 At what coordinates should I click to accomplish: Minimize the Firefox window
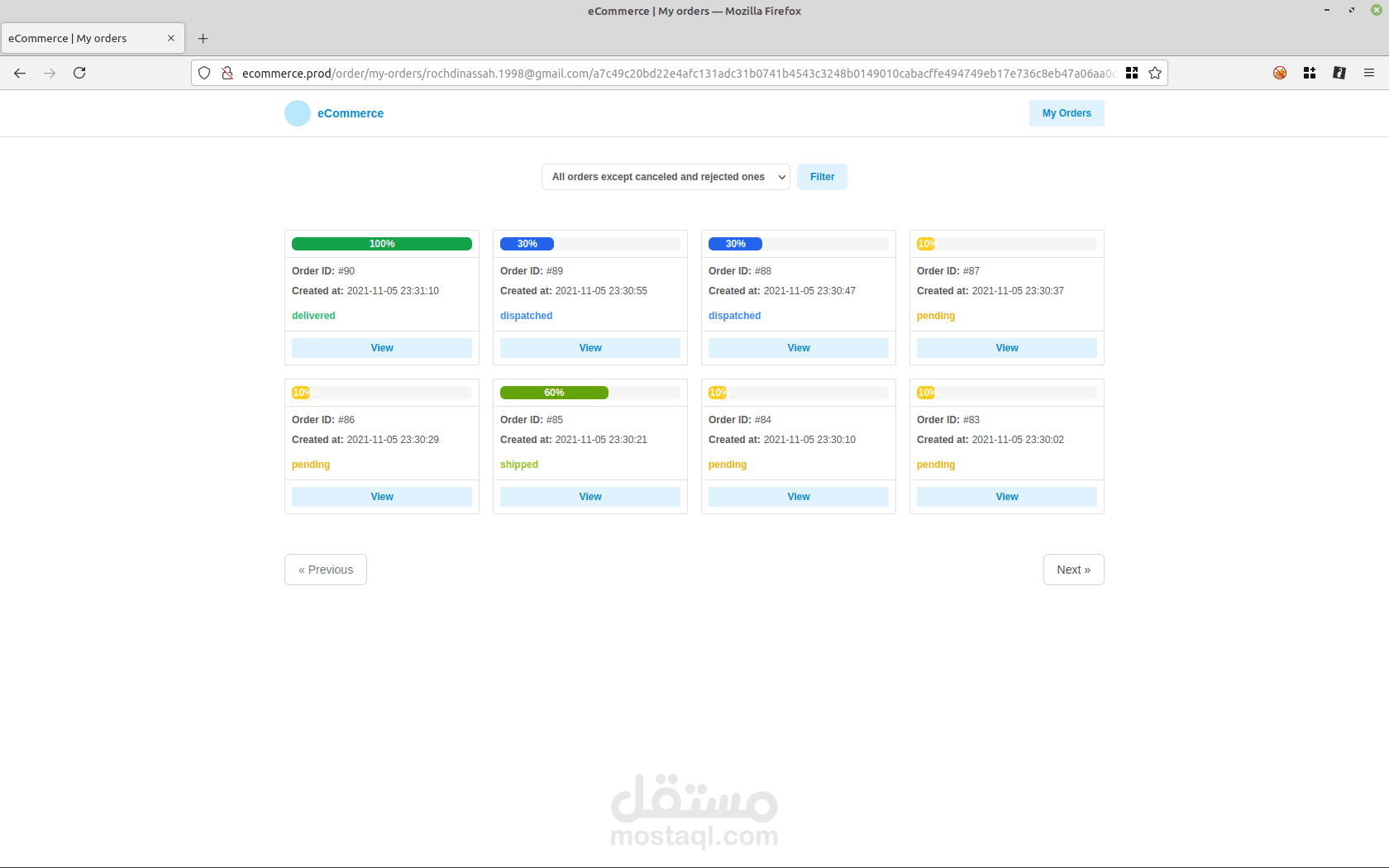tap(1327, 10)
